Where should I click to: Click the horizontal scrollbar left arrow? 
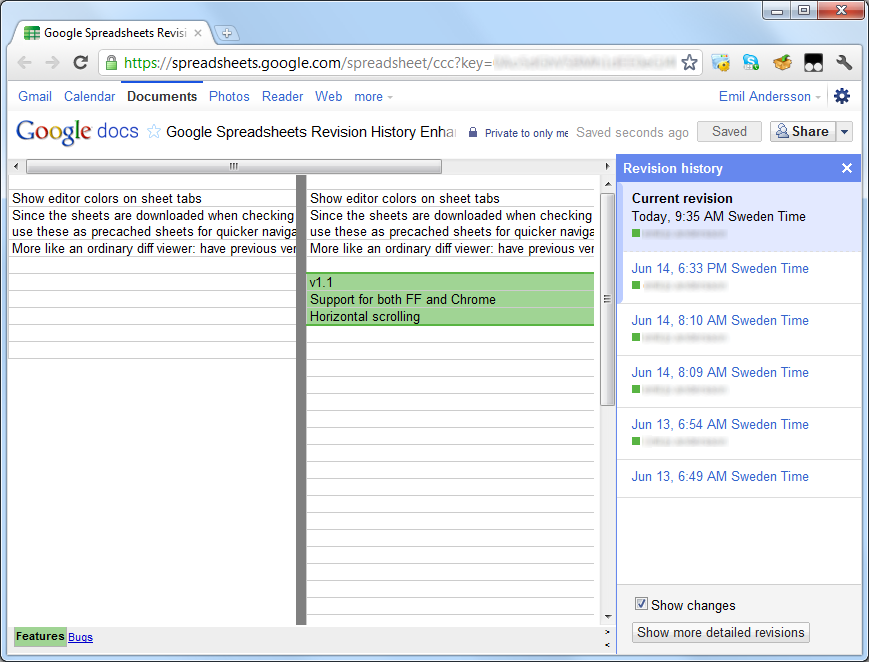click(16, 166)
